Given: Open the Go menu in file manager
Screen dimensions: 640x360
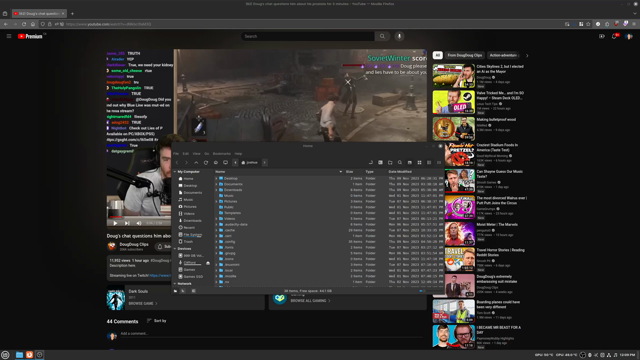Looking at the screenshot, I should [x=207, y=154].
